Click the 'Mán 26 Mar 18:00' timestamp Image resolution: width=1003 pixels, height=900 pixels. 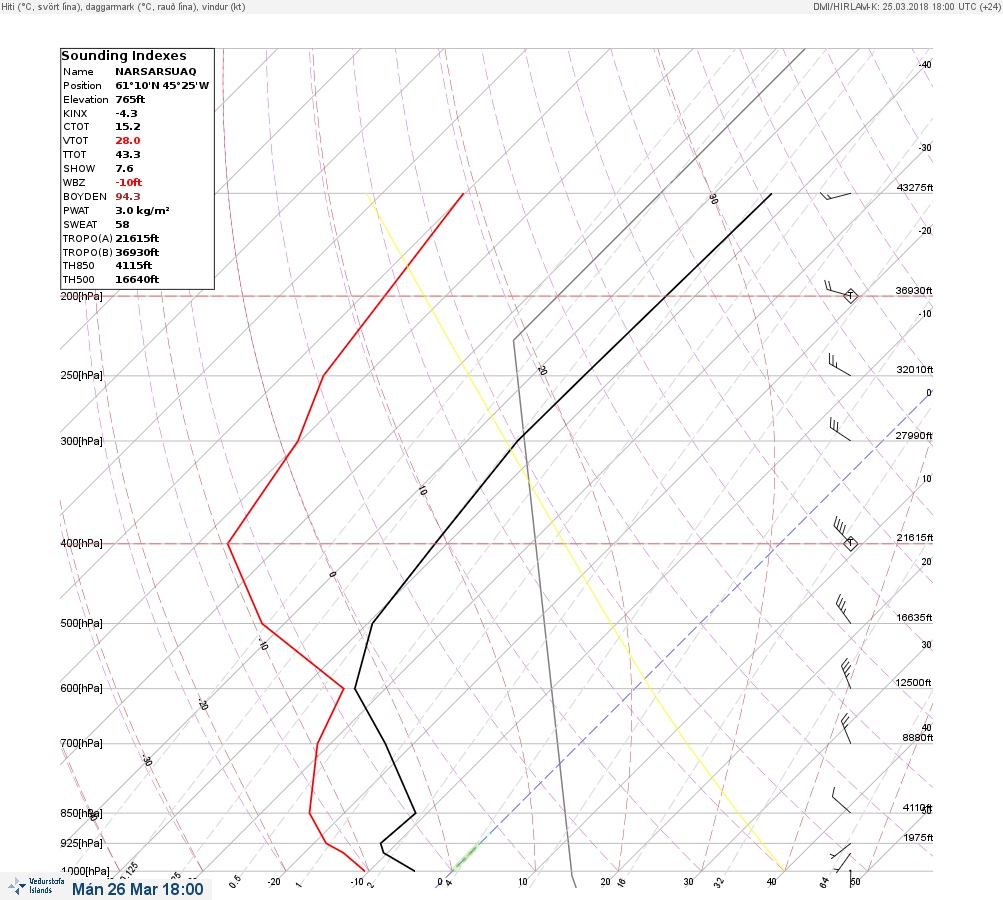point(138,889)
